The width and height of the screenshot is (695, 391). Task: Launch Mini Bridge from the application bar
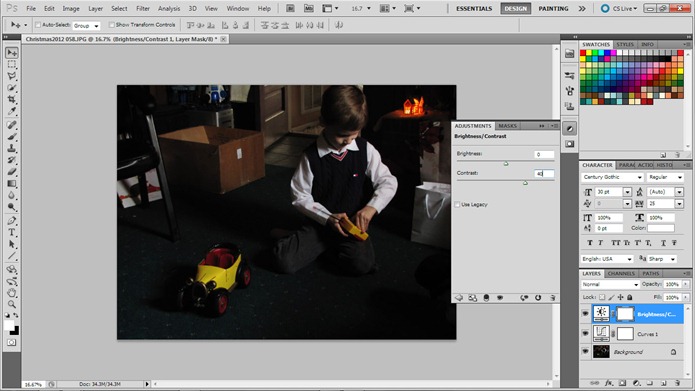pyautogui.click(x=308, y=8)
